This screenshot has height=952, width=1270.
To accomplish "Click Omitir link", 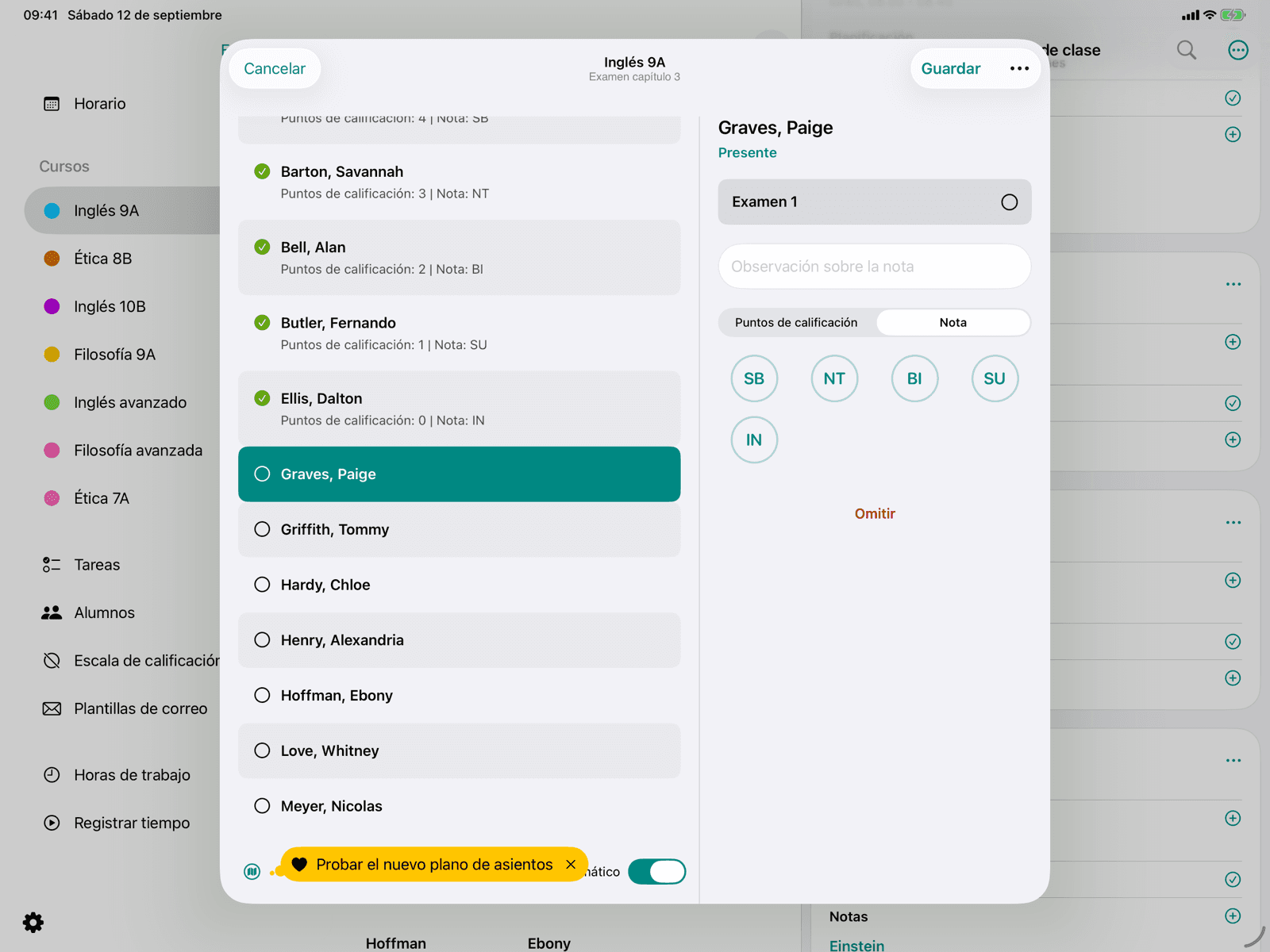I will (x=875, y=514).
